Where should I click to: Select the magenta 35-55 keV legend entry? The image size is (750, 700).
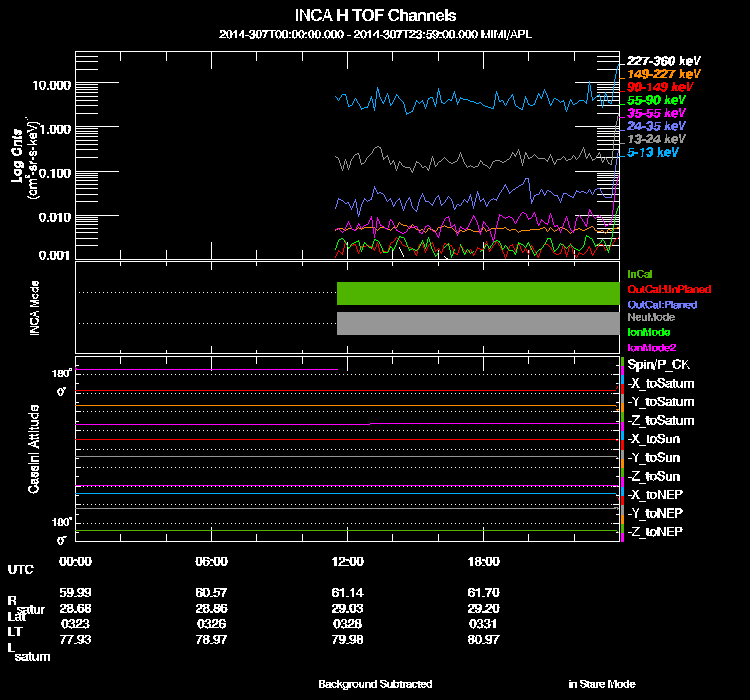point(657,114)
